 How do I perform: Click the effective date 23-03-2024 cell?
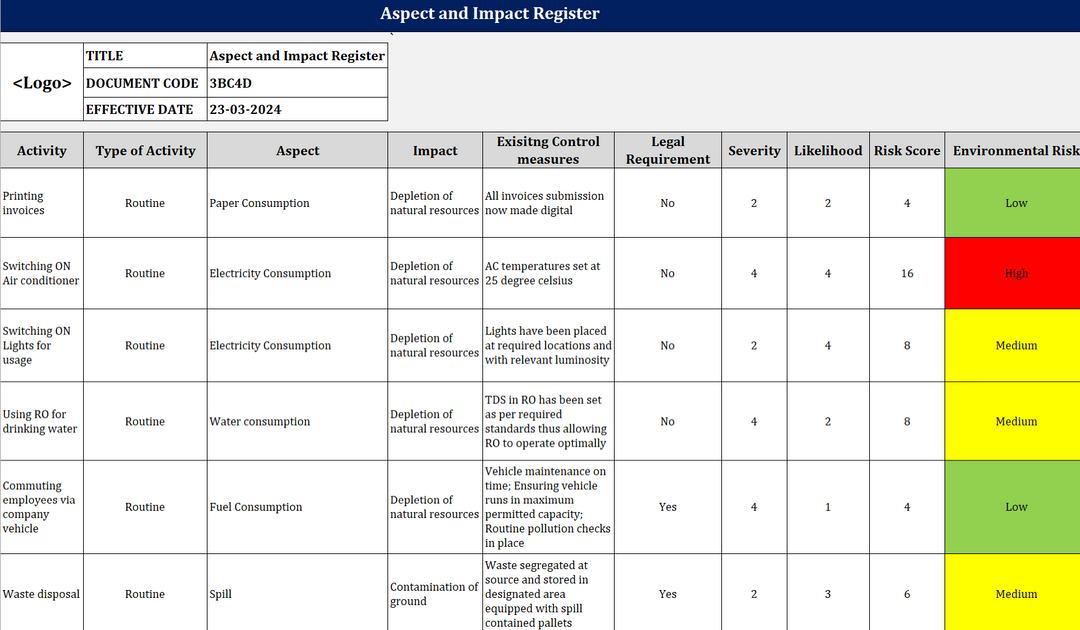point(297,110)
